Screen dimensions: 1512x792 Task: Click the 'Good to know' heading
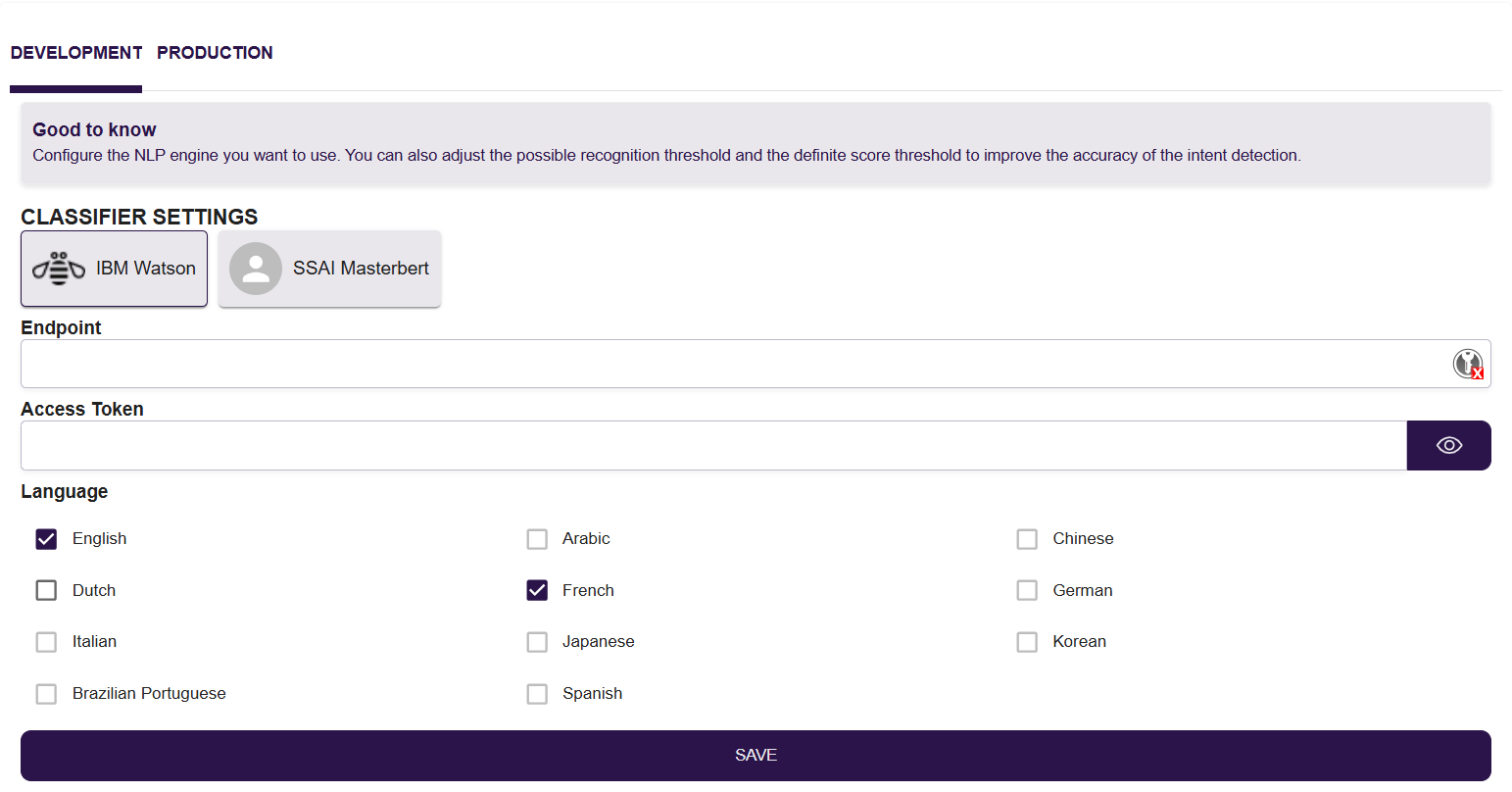(x=94, y=129)
